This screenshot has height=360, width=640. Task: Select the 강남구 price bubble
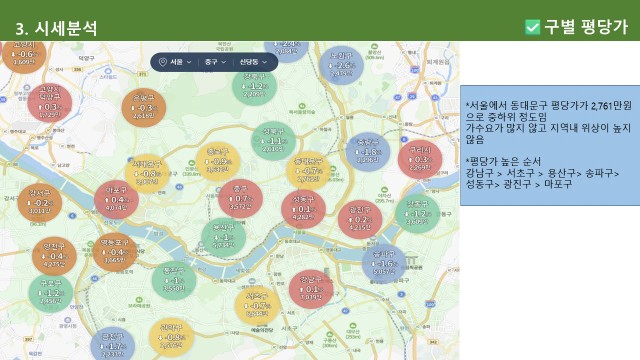(x=311, y=289)
